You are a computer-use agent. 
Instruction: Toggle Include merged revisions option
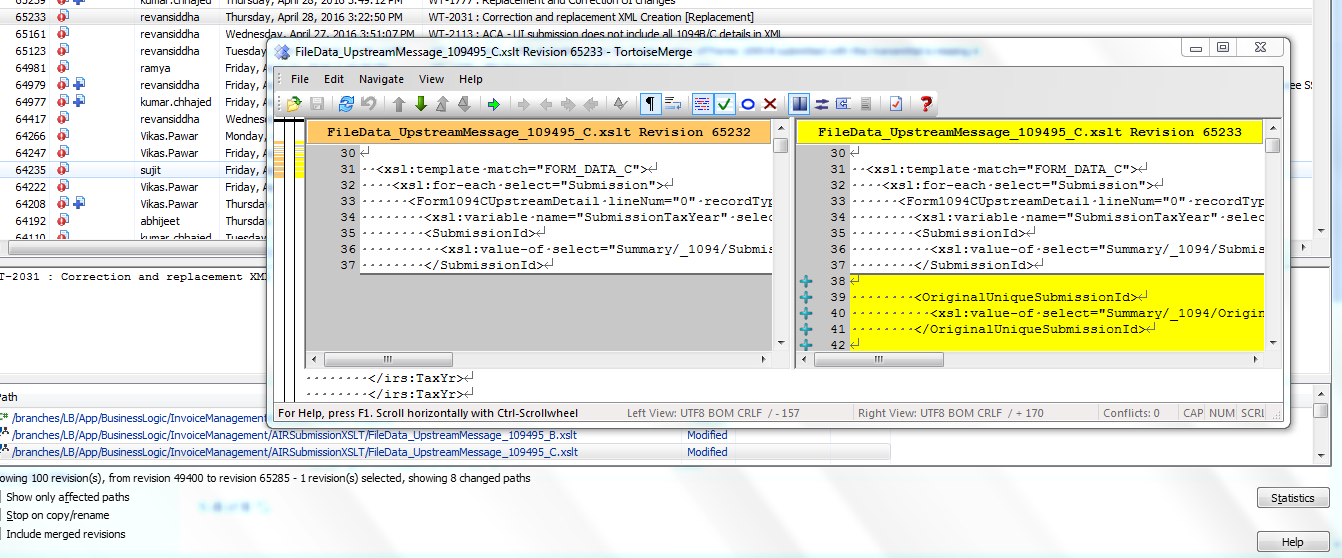(x=65, y=534)
